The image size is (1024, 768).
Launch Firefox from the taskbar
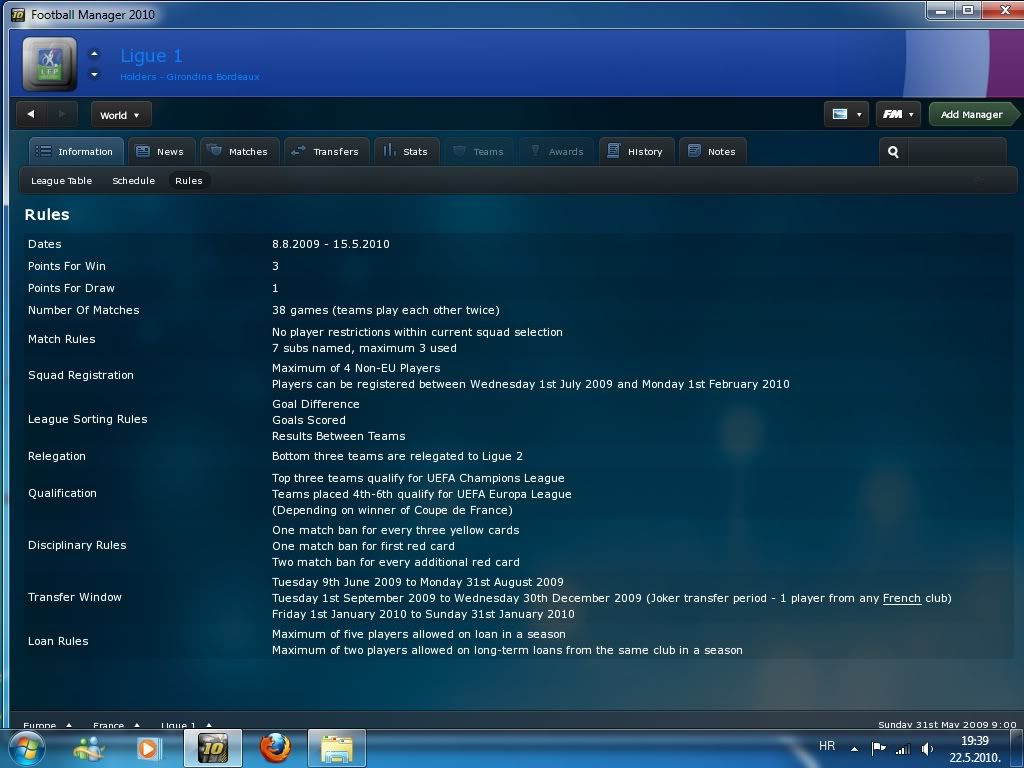click(x=274, y=747)
